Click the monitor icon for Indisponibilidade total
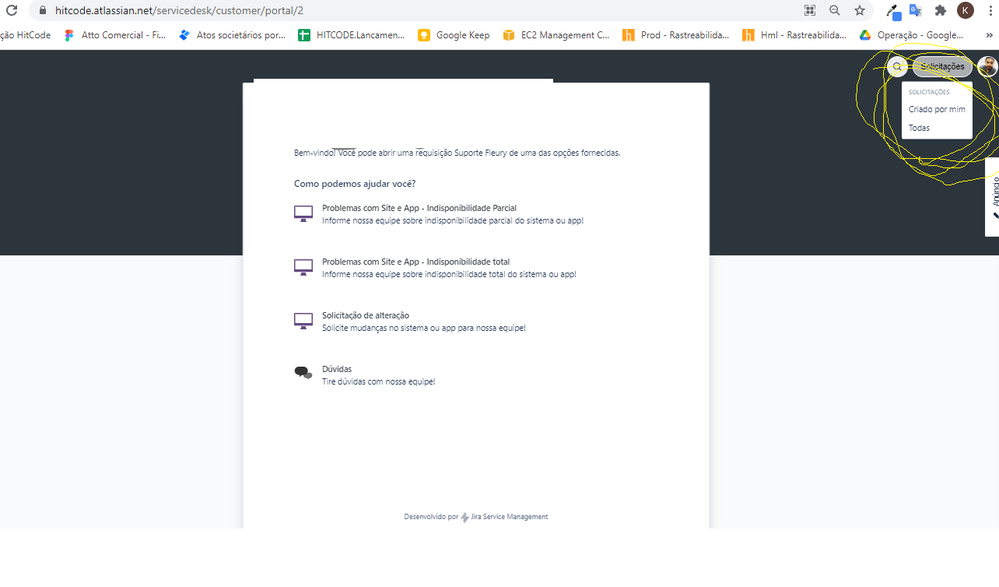999x587 pixels. click(x=303, y=267)
